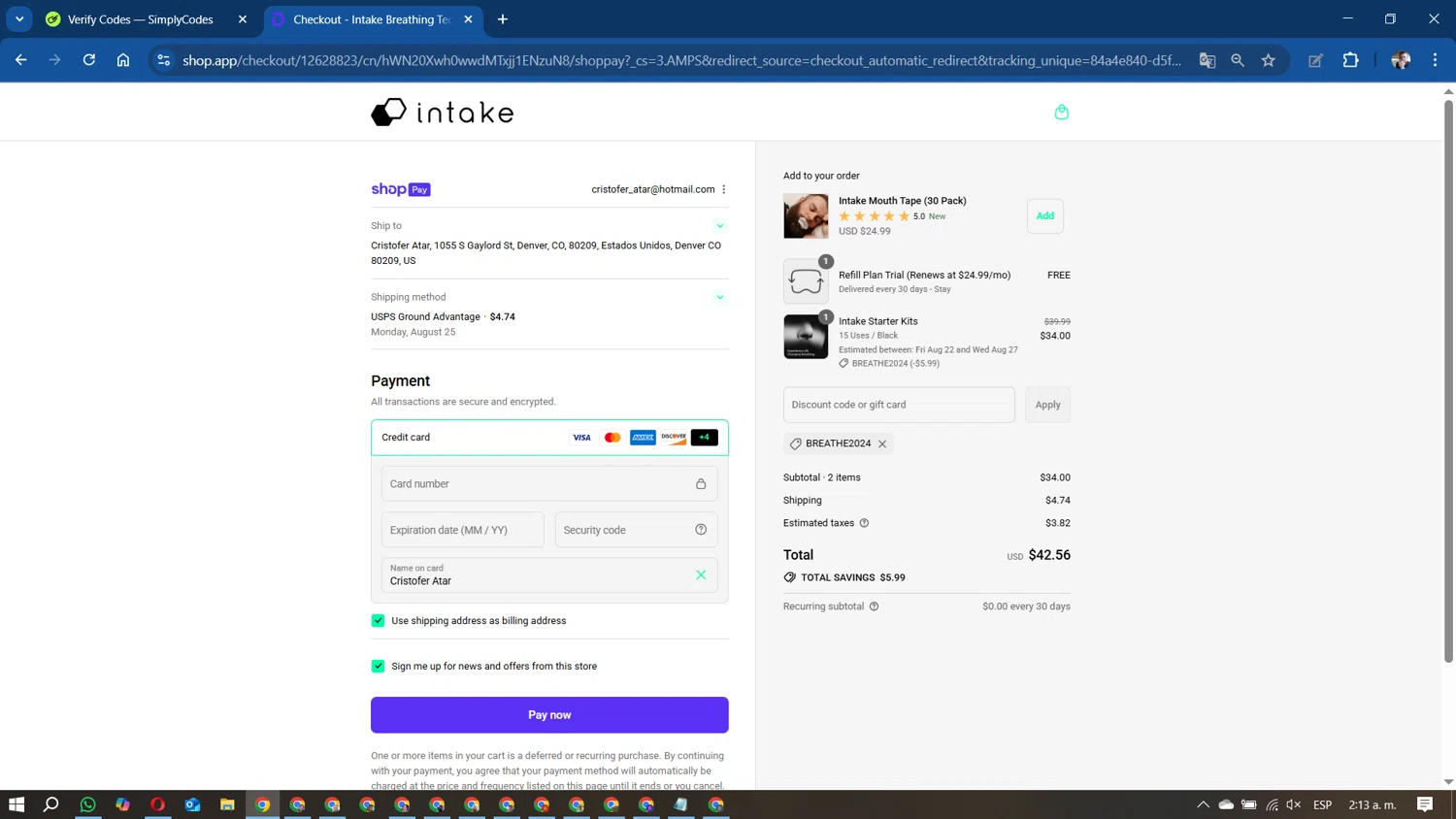The image size is (1456, 819).
Task: Click the Discover card logo
Action: click(674, 438)
